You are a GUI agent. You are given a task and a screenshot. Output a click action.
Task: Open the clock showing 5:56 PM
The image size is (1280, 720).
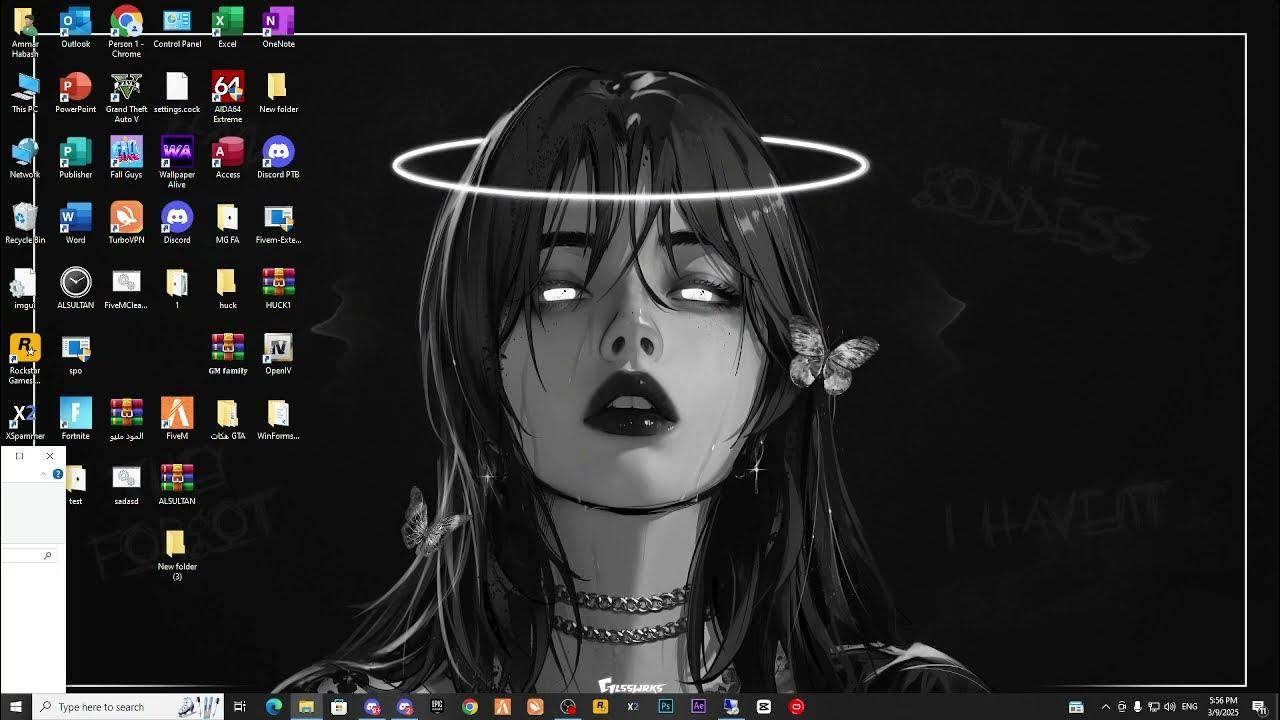[x=1223, y=706]
